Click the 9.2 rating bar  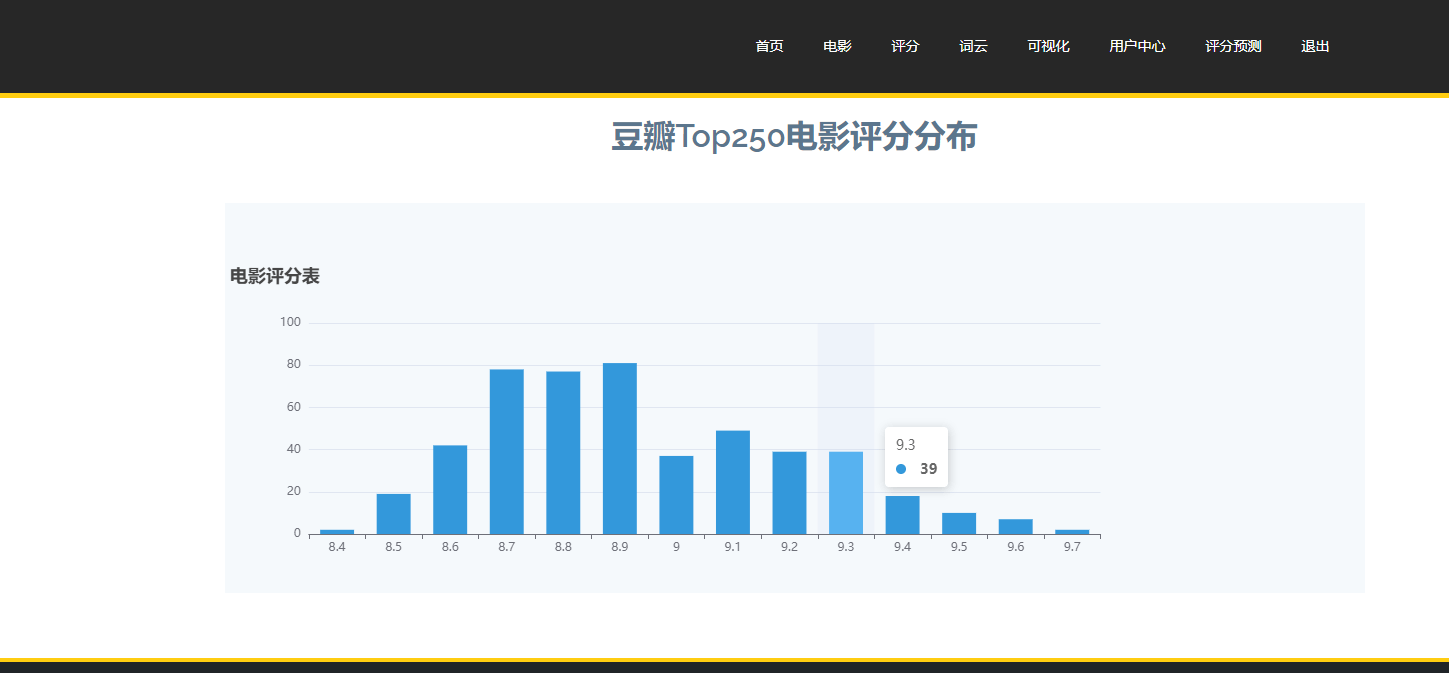(789, 493)
